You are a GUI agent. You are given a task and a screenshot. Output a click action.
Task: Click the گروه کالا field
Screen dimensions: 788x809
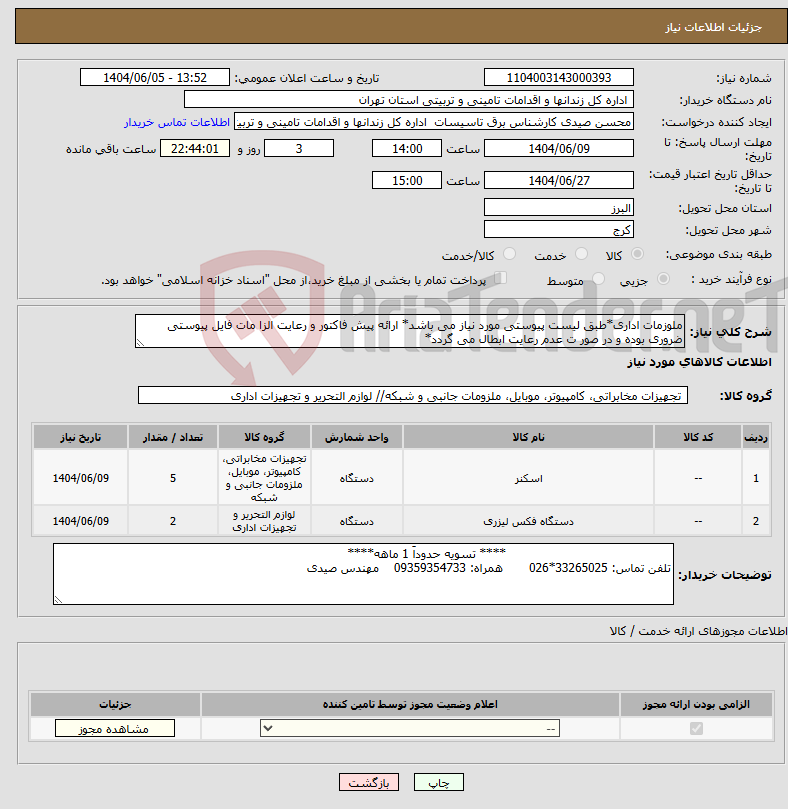pyautogui.click(x=413, y=396)
